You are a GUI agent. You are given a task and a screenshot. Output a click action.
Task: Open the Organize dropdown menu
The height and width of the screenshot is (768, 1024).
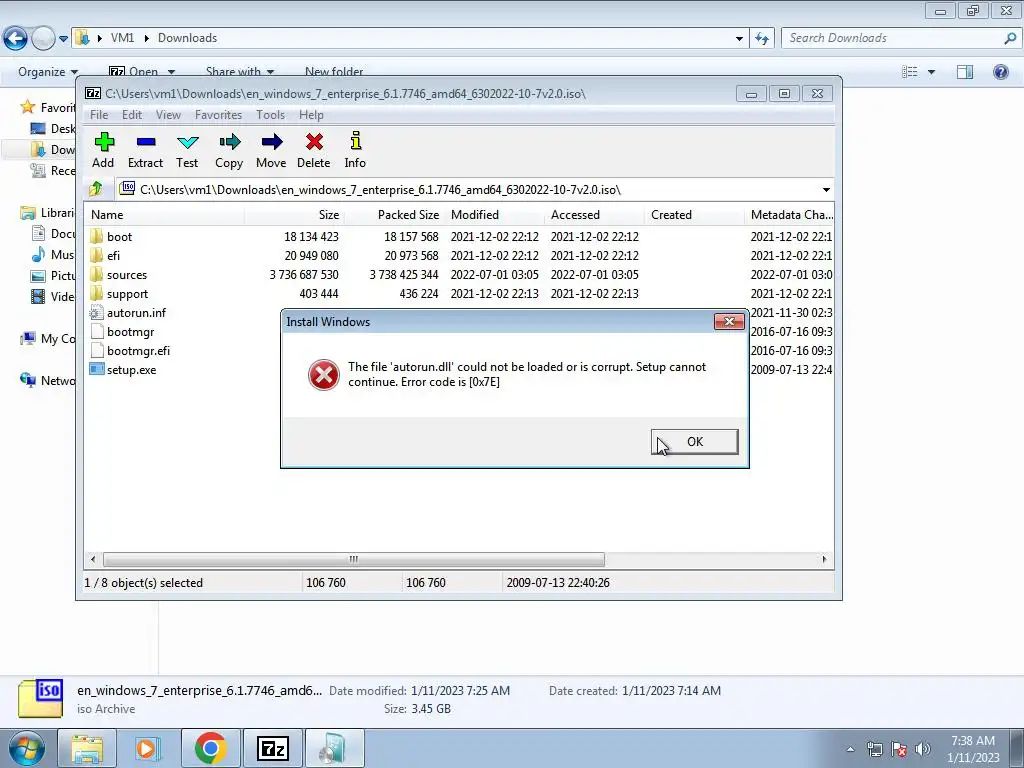[x=48, y=72]
